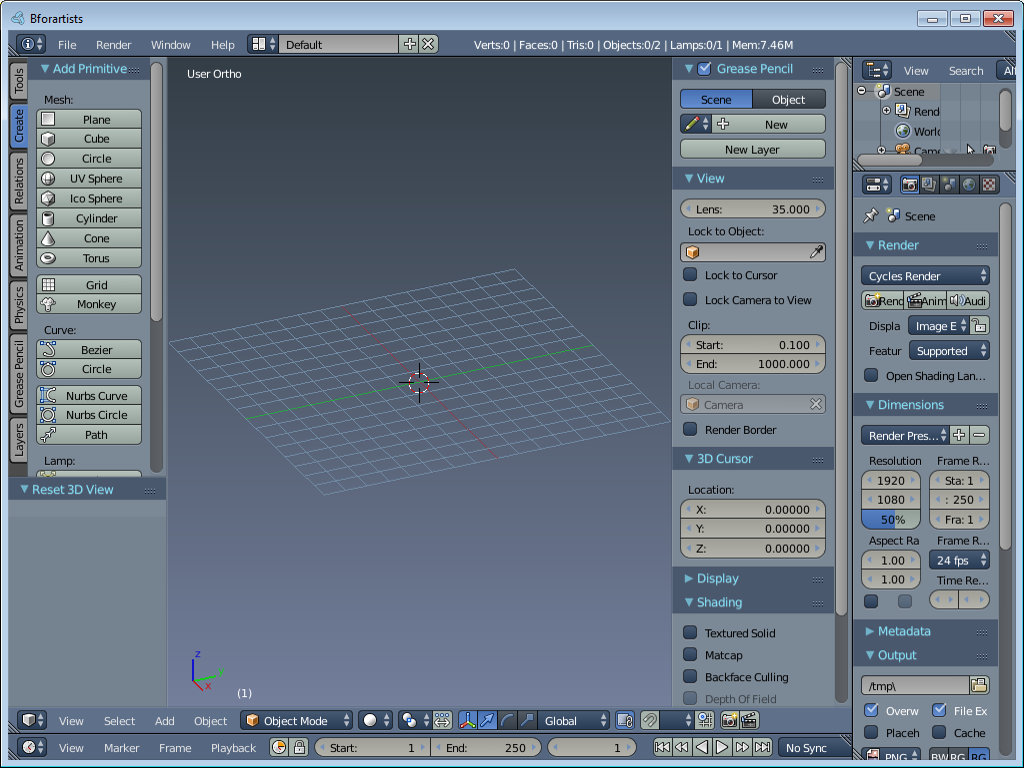Open the Render menu
Viewport: 1024px width, 768px height.
pos(113,45)
